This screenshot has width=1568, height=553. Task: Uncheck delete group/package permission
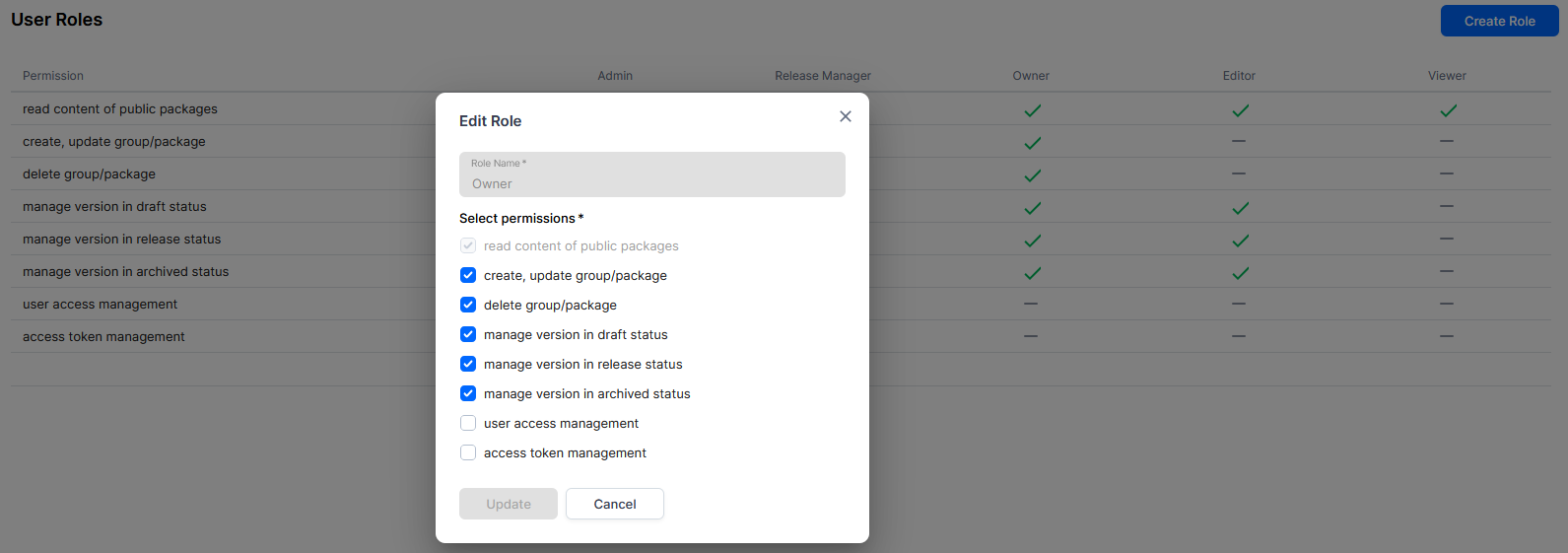tap(468, 305)
